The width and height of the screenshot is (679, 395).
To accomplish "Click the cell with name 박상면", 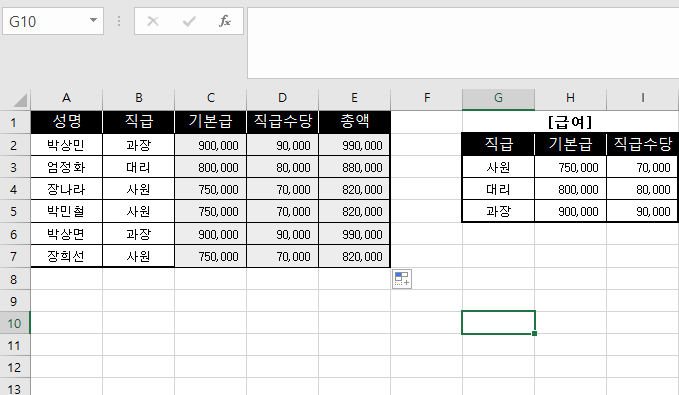I will click(x=66, y=234).
